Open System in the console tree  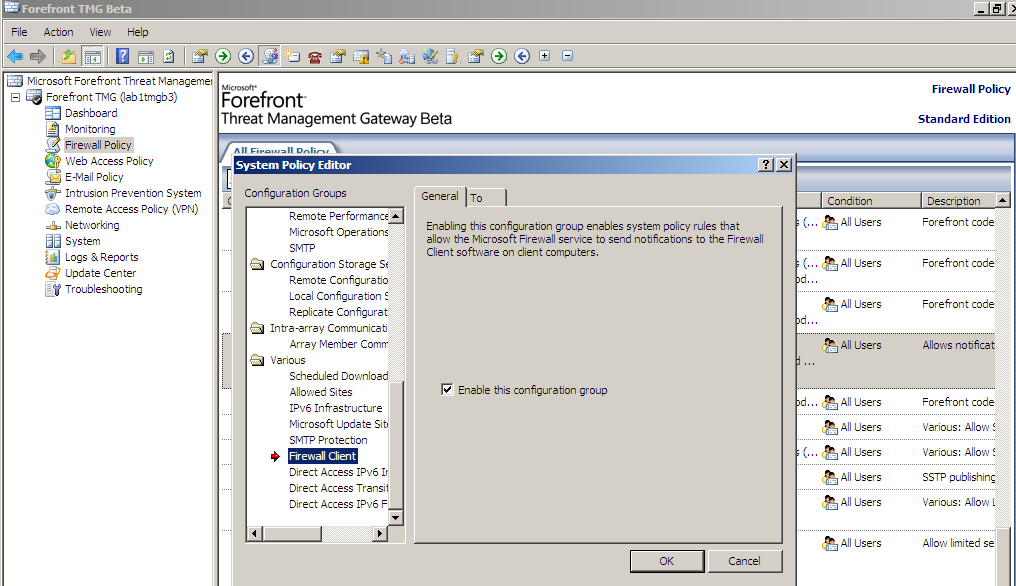(82, 241)
